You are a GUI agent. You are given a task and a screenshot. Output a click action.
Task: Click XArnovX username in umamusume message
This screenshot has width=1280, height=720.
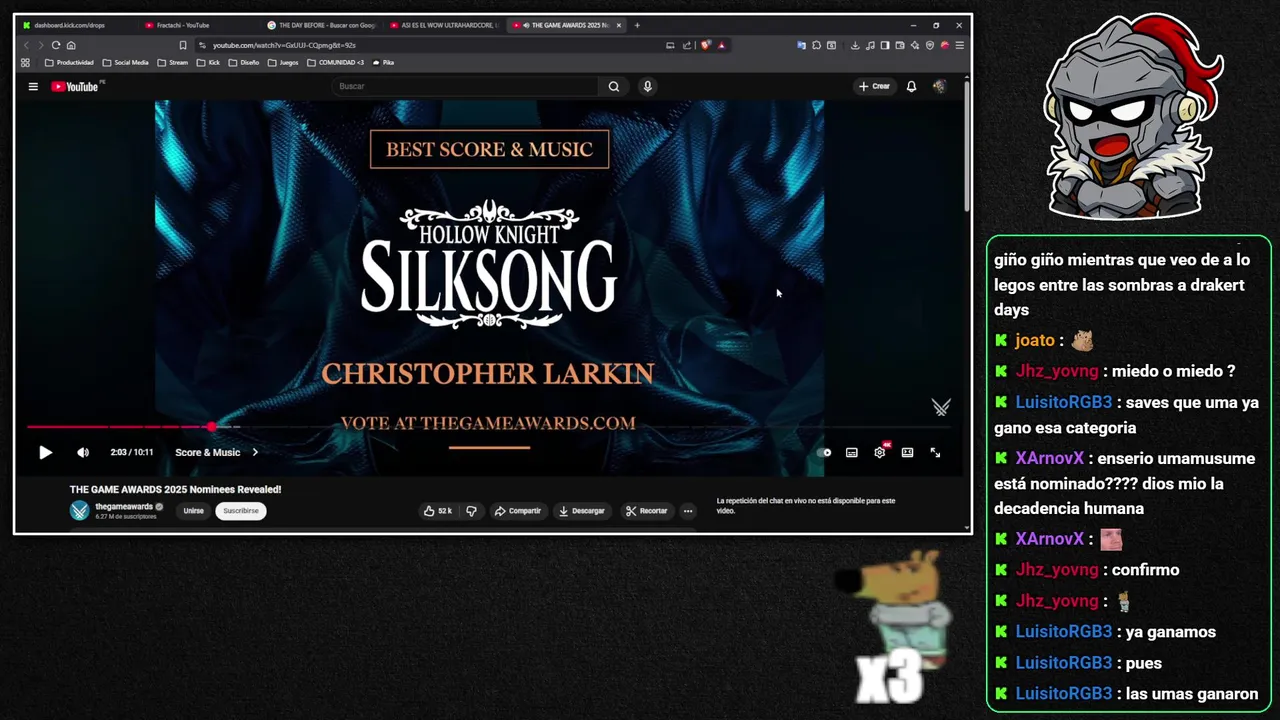pyautogui.click(x=1050, y=459)
